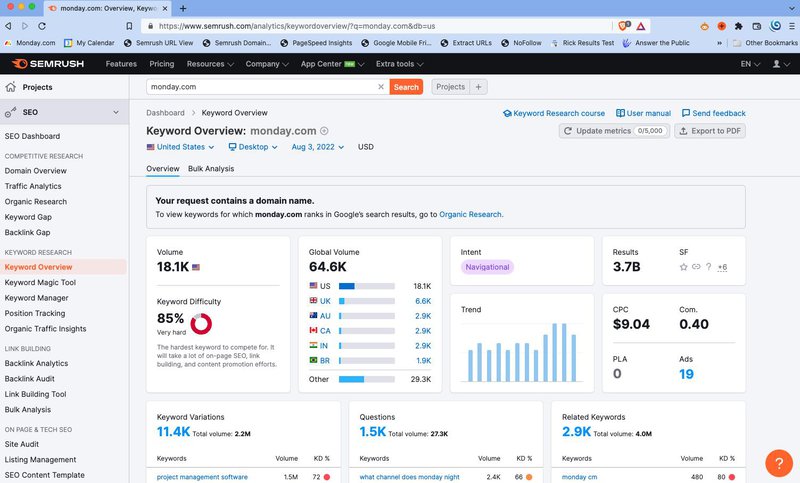This screenshot has height=483, width=800.
Task: Click the star SERP feature icon
Action: coord(684,267)
